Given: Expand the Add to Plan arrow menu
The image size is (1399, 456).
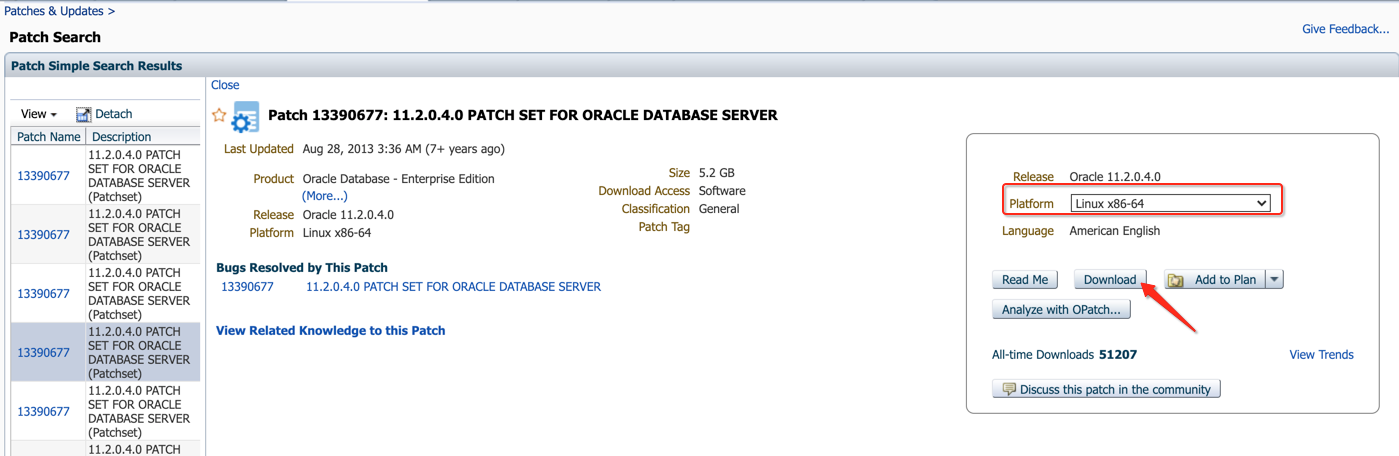Looking at the screenshot, I should coord(1274,280).
